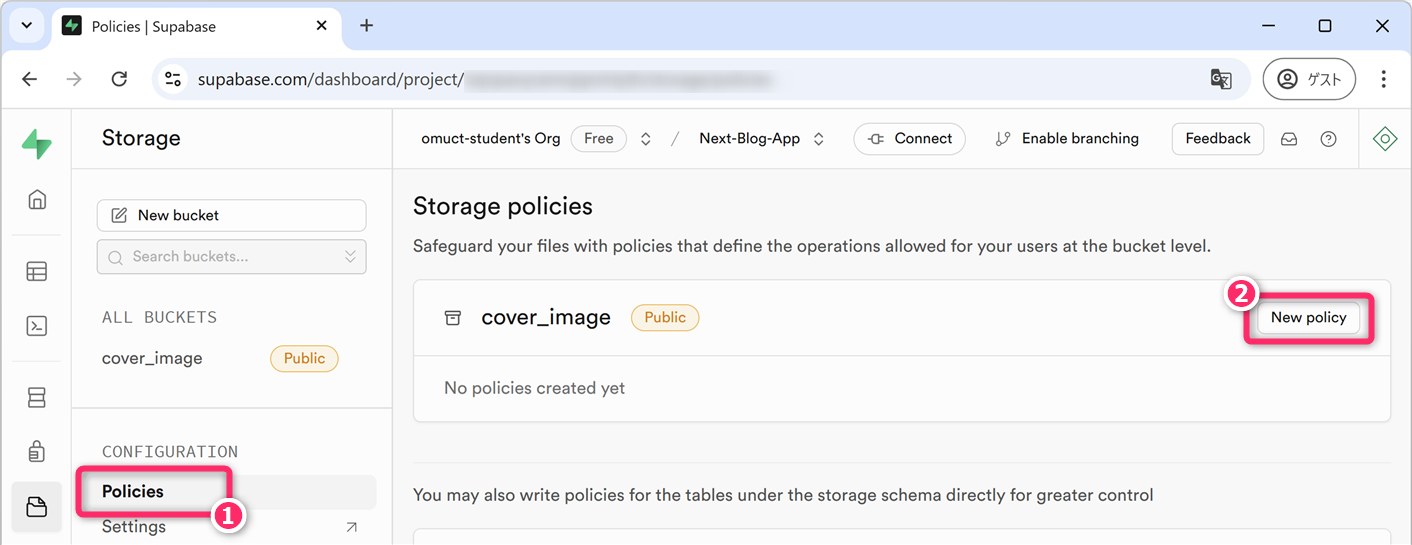Click the New bucket button

(231, 215)
